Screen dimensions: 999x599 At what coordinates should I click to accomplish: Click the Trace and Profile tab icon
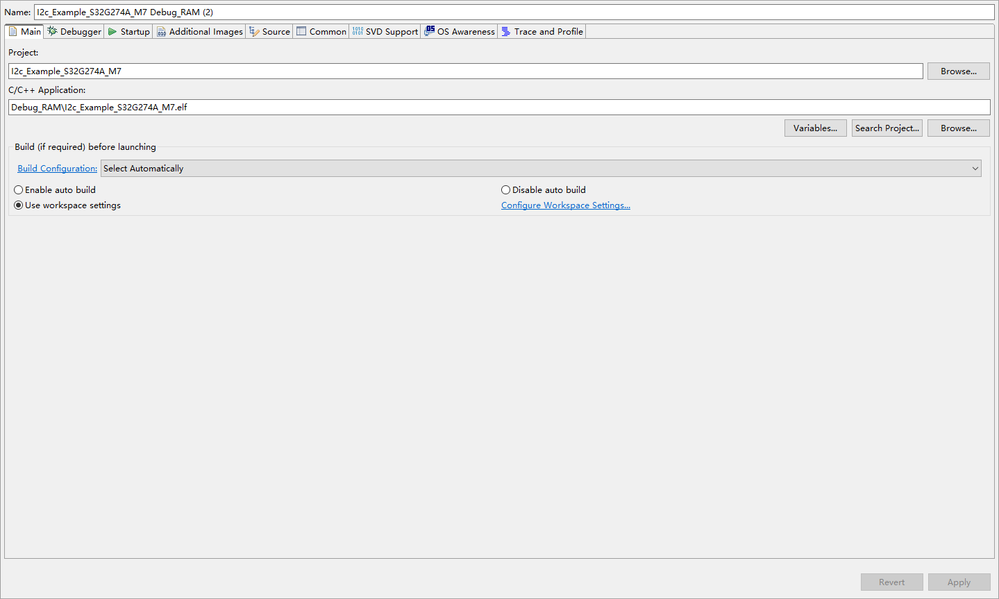[506, 31]
